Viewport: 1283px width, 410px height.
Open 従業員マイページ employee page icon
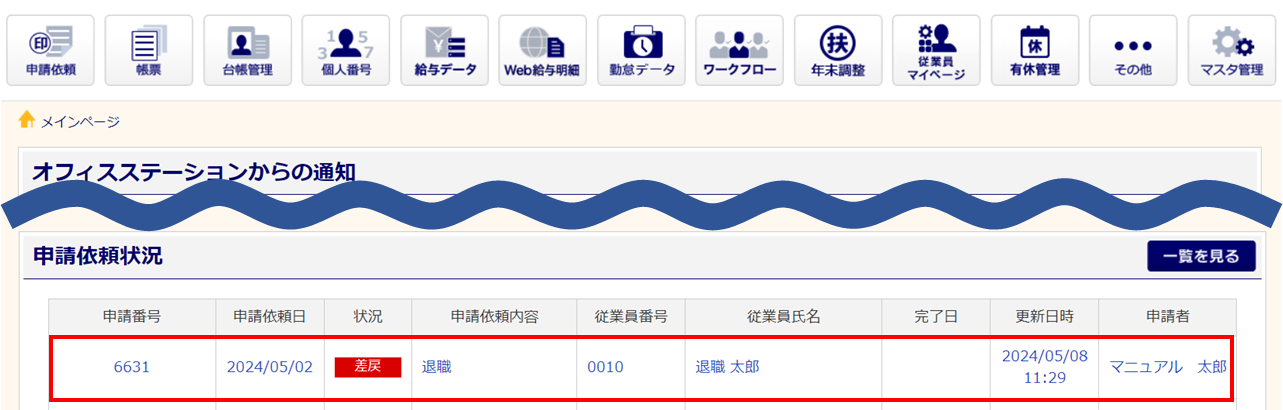[937, 50]
